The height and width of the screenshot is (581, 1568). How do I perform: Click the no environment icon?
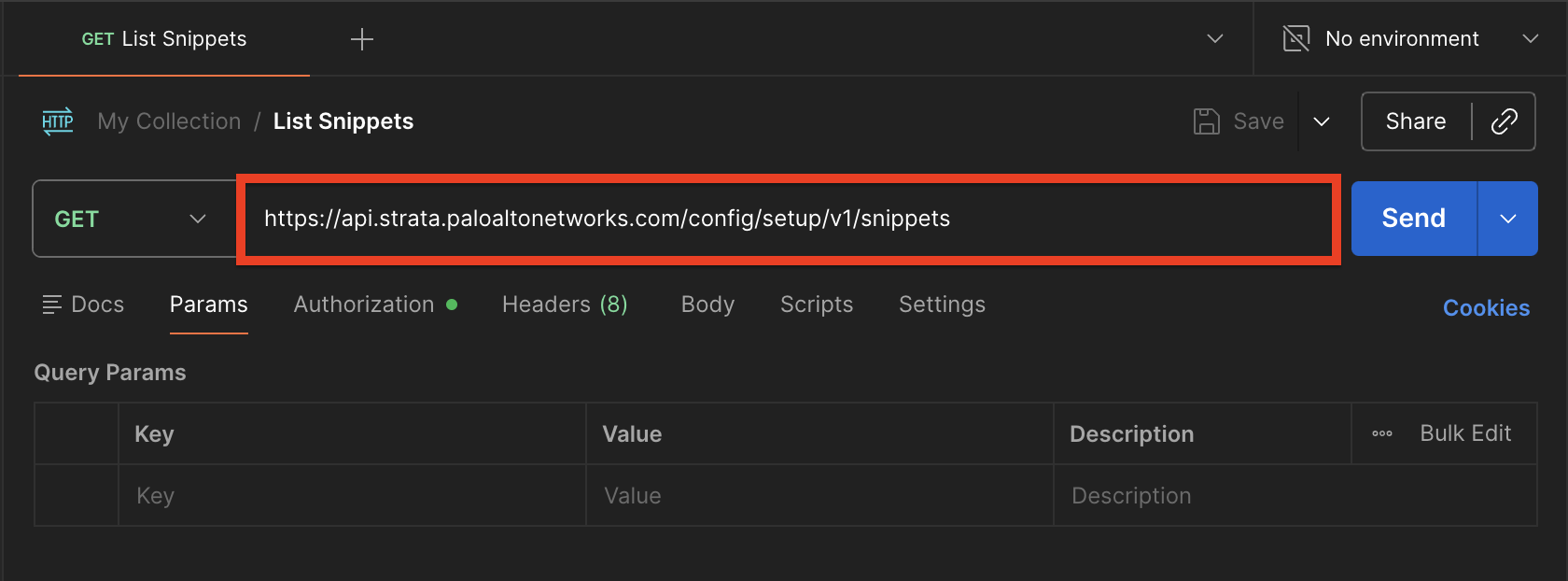point(1296,38)
